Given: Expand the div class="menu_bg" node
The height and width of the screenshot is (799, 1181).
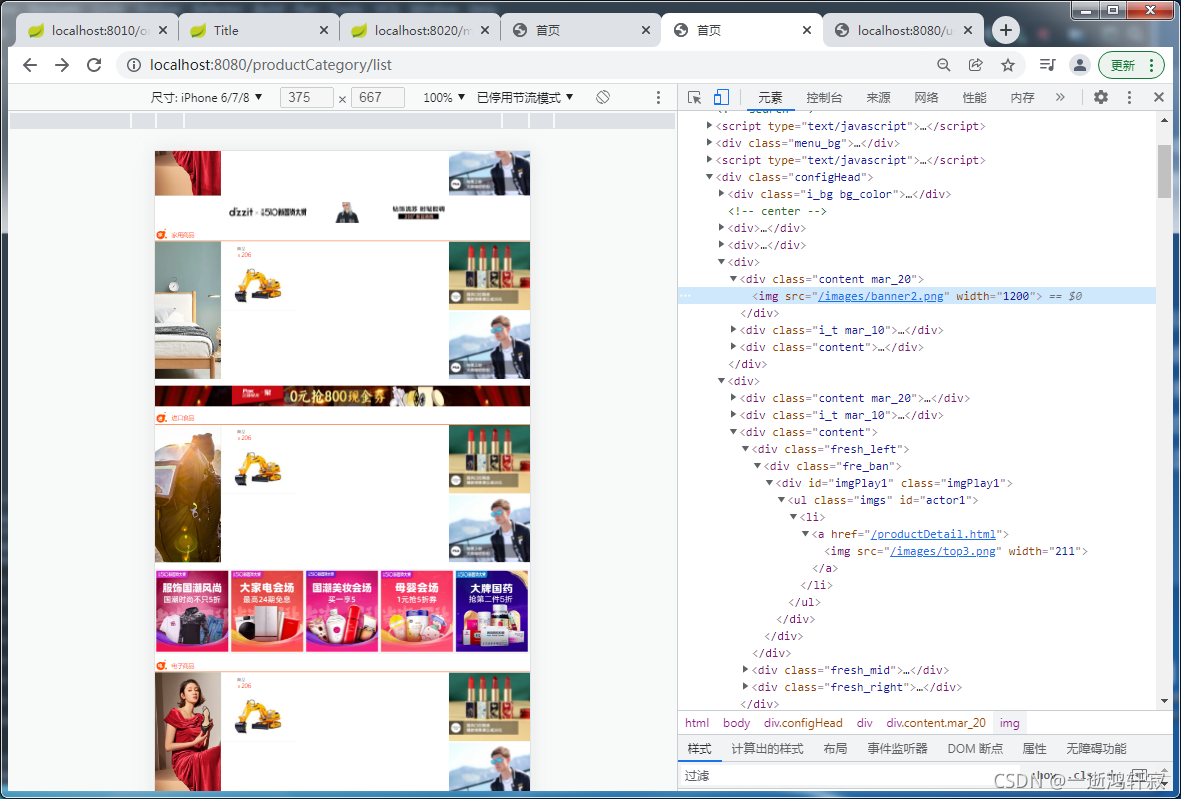Looking at the screenshot, I should 710,142.
